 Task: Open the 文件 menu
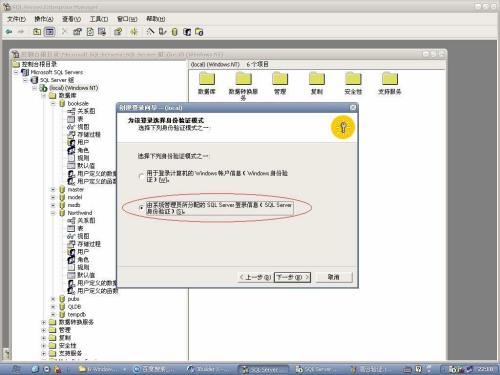[x=16, y=19]
